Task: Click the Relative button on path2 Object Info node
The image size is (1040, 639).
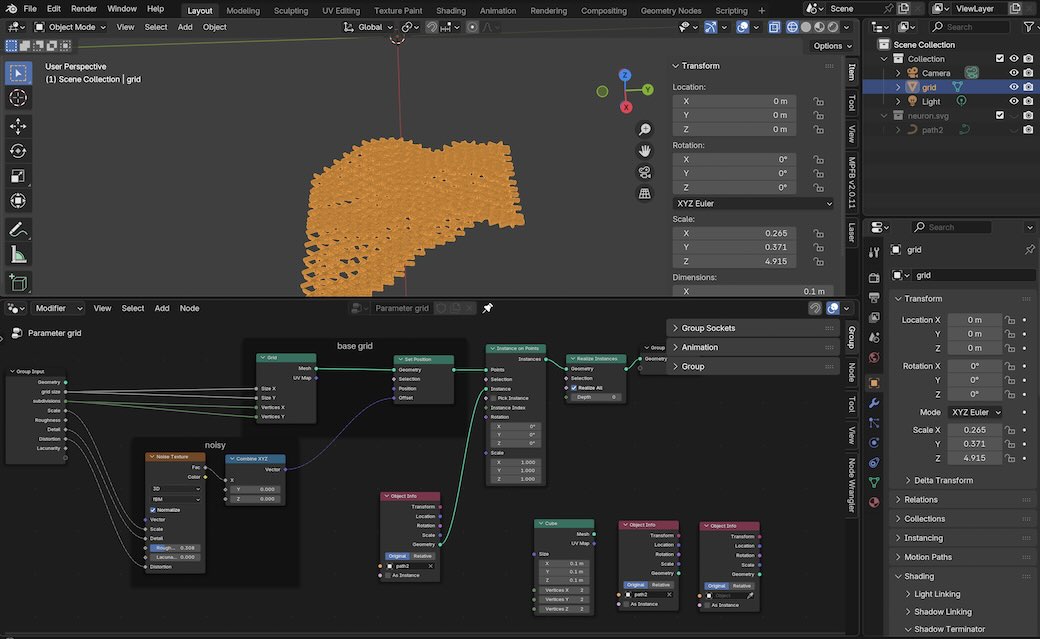Action: pyautogui.click(x=423, y=556)
